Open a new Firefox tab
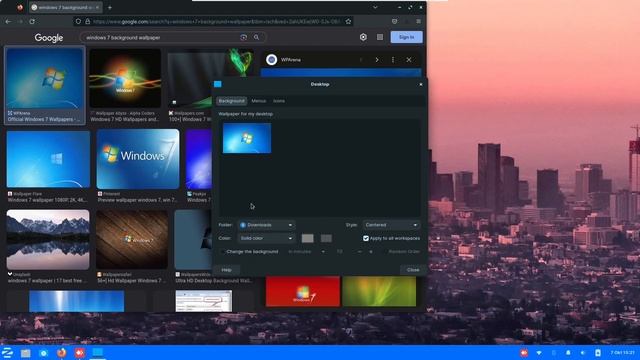This screenshot has height=360, width=640. pos(110,7)
